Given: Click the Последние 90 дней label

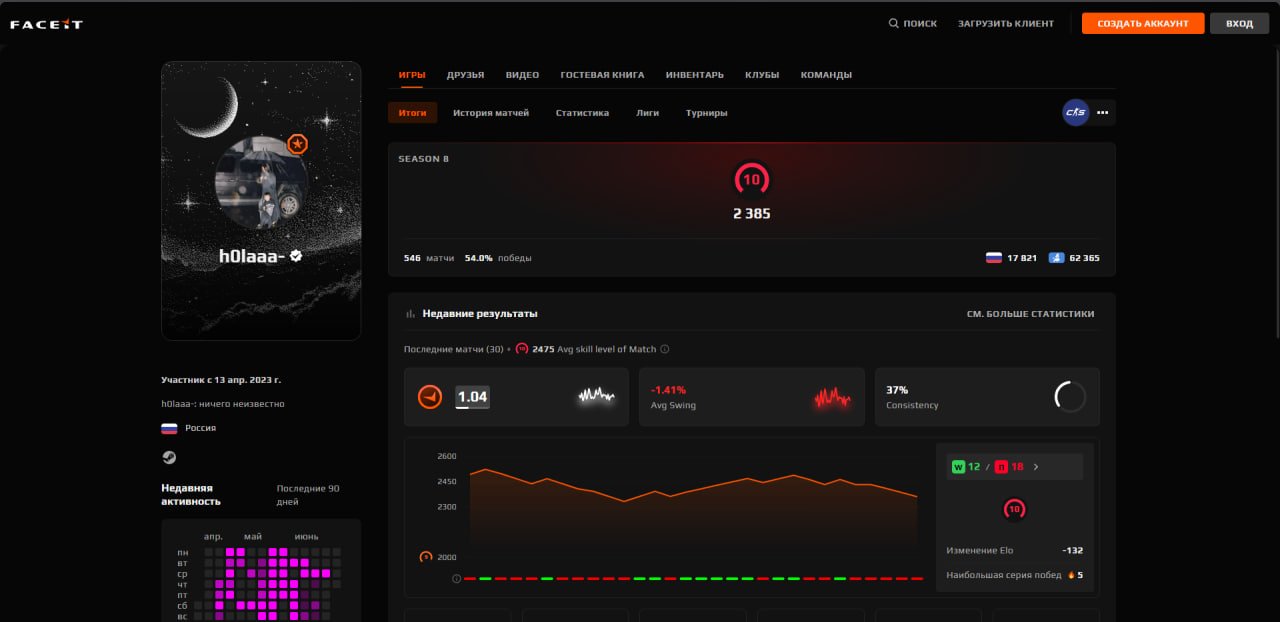Looking at the screenshot, I should 308,495.
